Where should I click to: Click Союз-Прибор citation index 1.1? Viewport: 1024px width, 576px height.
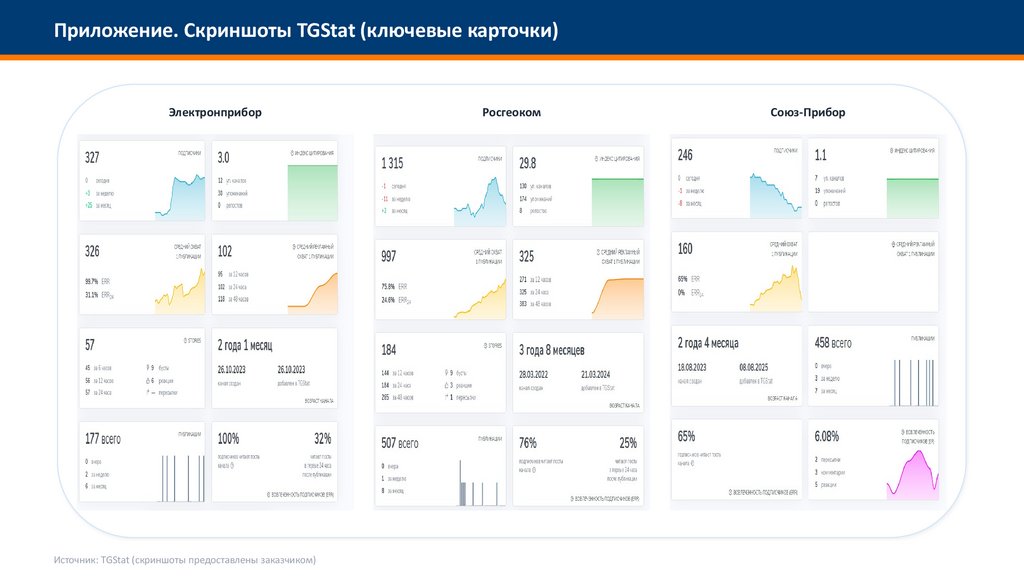coord(820,155)
